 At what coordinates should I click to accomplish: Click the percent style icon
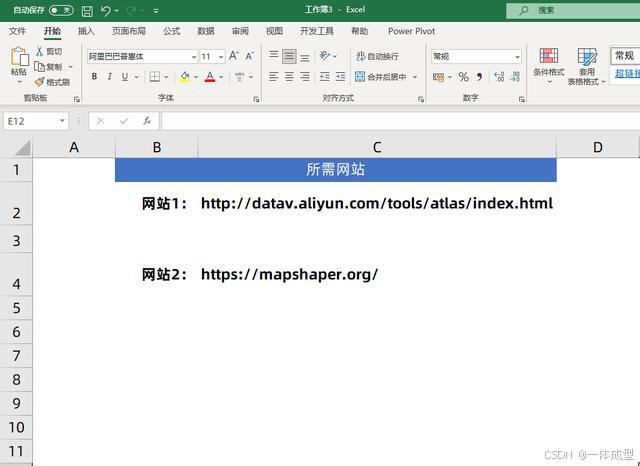click(463, 77)
